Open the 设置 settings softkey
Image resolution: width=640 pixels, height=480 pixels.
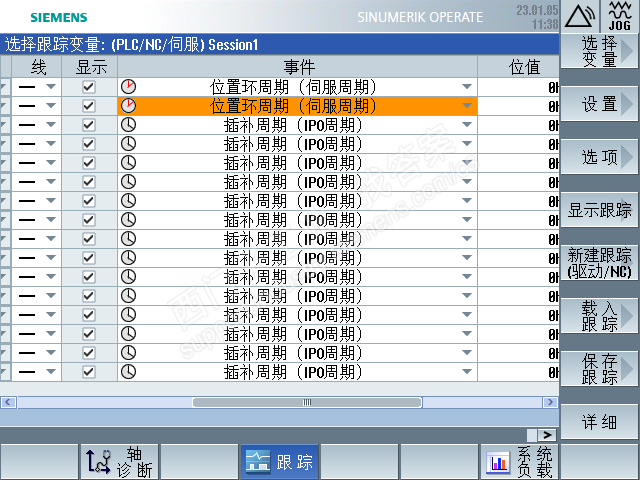(x=599, y=104)
